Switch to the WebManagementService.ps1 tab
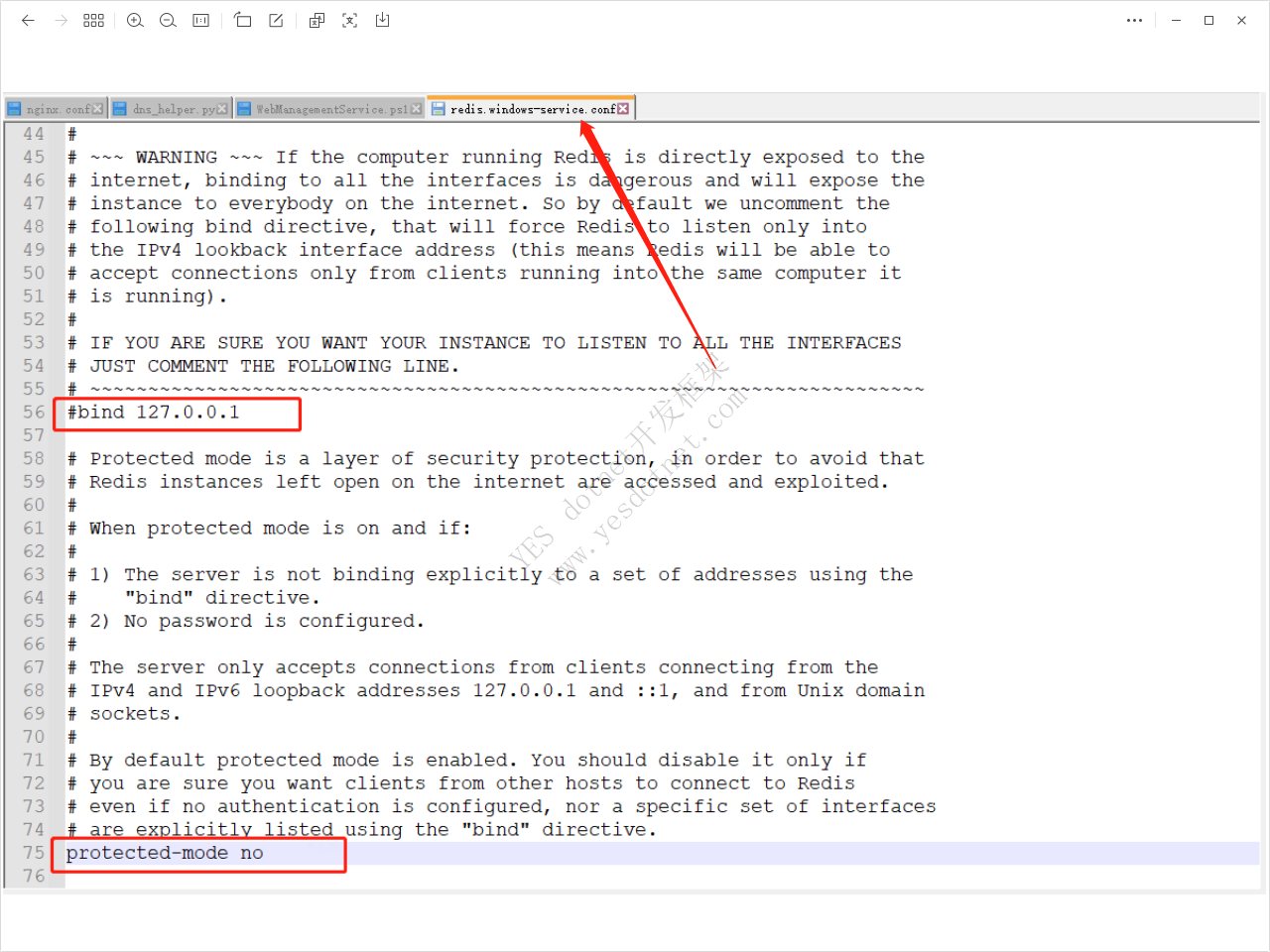Screen dimensions: 1270x952 [x=331, y=109]
